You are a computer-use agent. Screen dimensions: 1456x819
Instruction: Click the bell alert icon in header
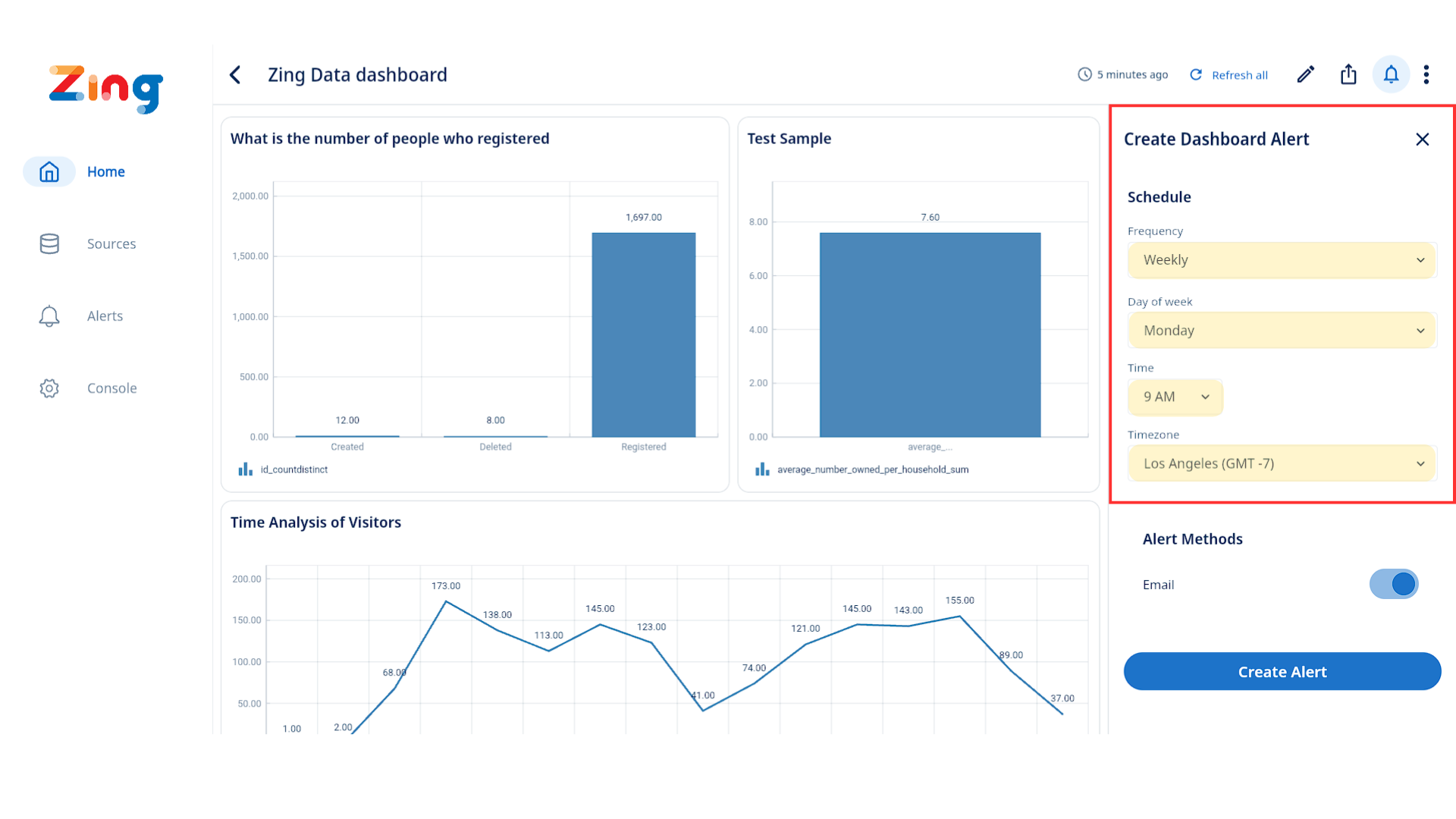pyautogui.click(x=1391, y=74)
